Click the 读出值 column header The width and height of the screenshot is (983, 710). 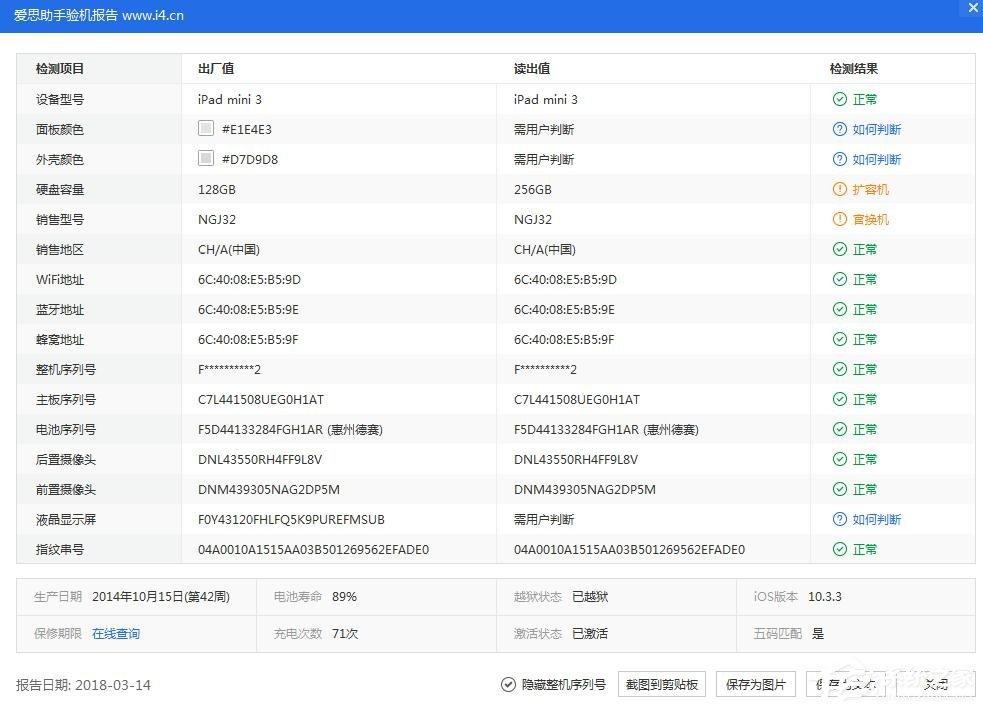[532, 69]
